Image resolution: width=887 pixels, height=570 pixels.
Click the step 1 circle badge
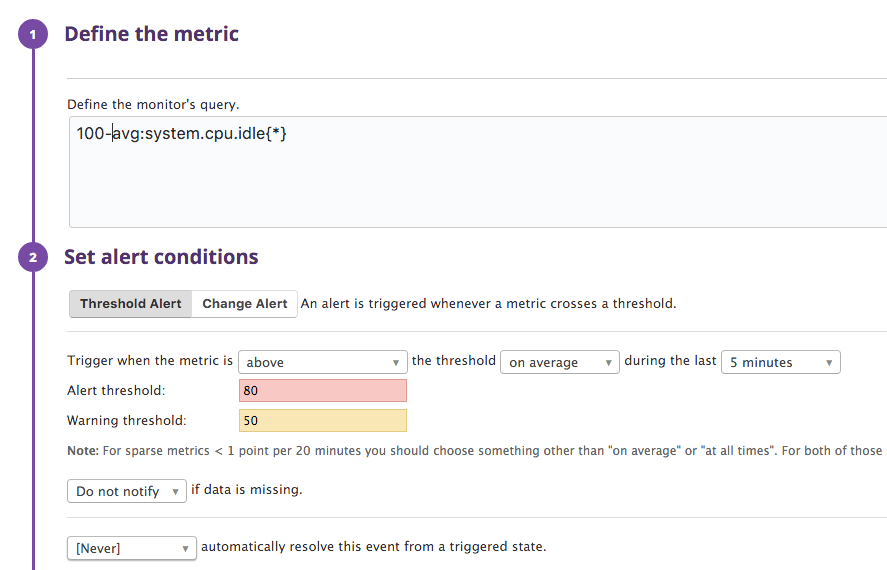coord(32,35)
